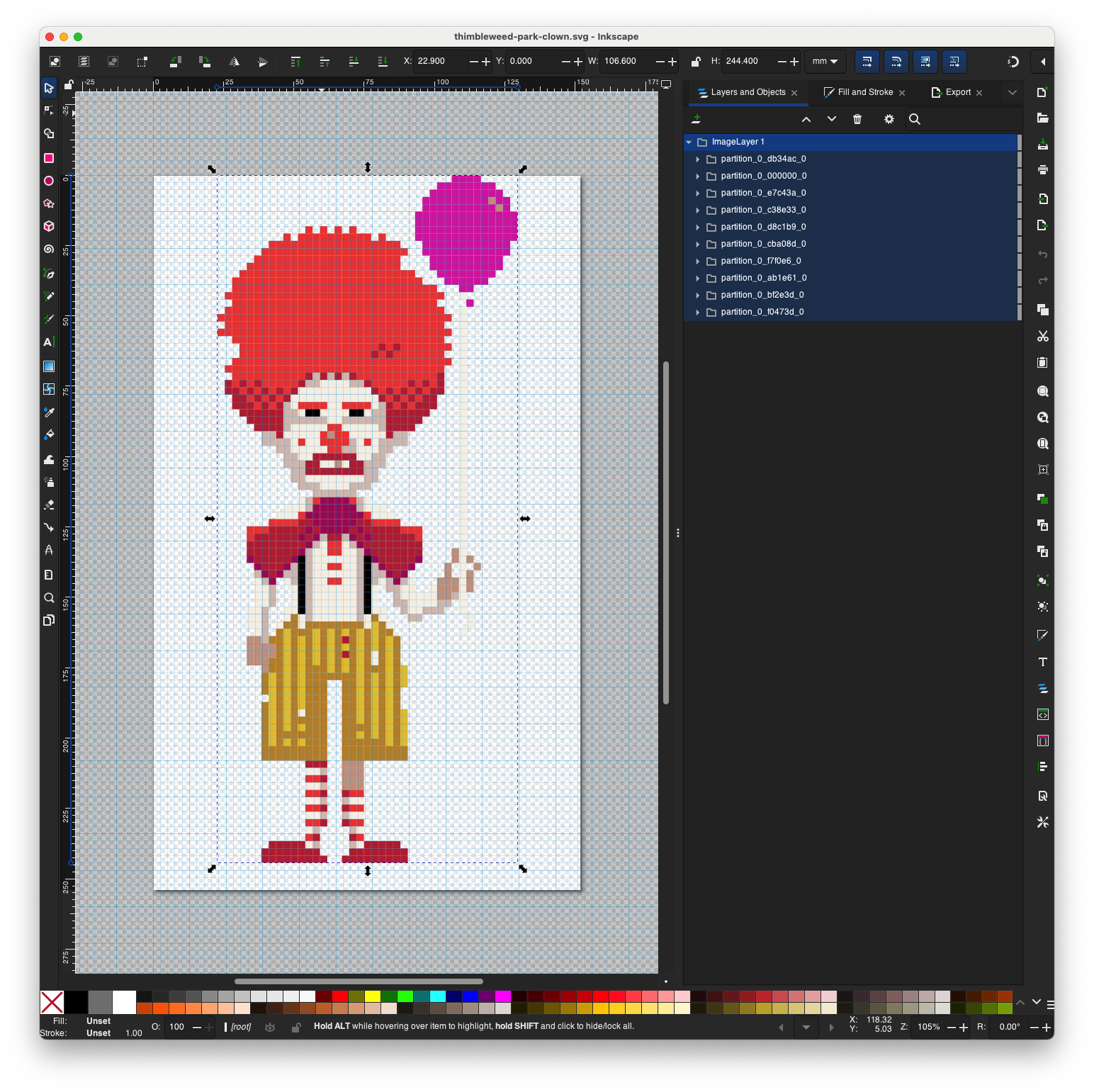Delete the selected layer with trash icon
1094x1092 pixels.
857,119
